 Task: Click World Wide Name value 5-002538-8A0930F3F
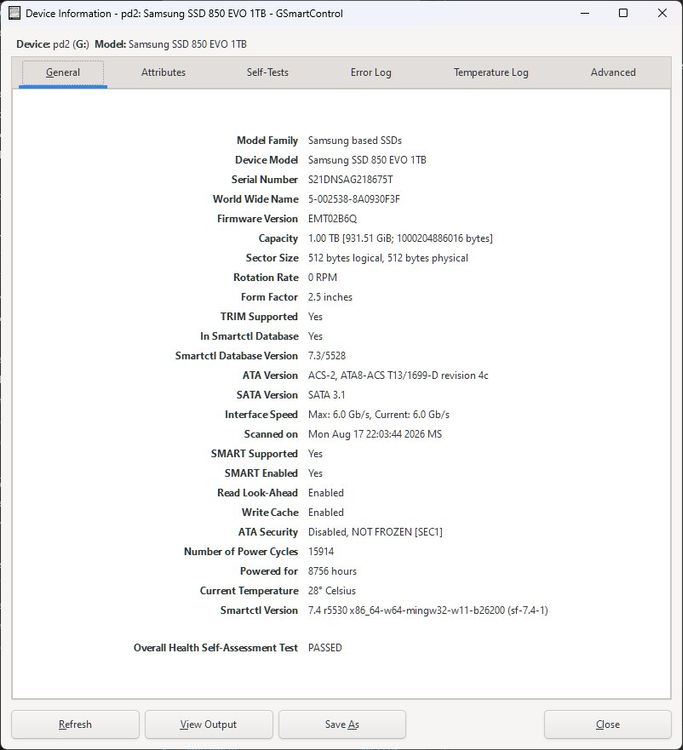[354, 199]
